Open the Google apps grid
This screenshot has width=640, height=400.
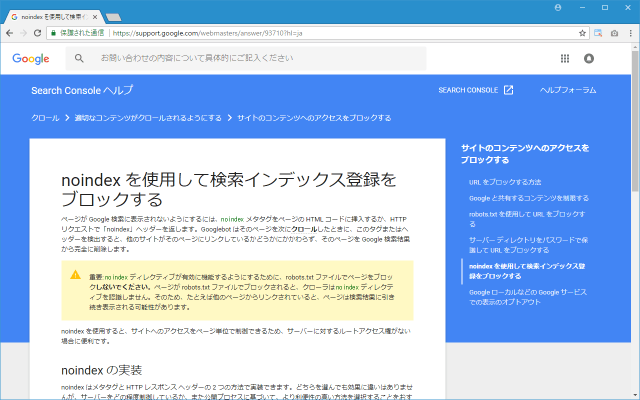point(564,59)
